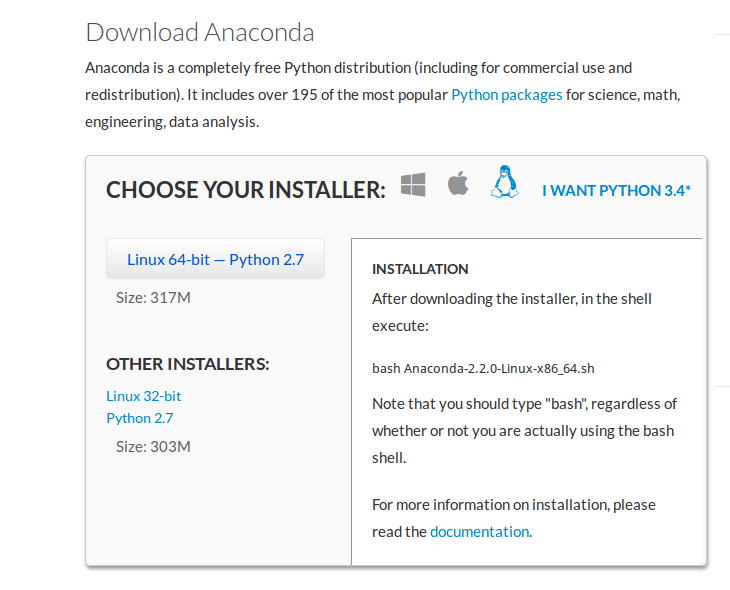
Task: Select the Apple macOS installer icon
Action: point(458,183)
